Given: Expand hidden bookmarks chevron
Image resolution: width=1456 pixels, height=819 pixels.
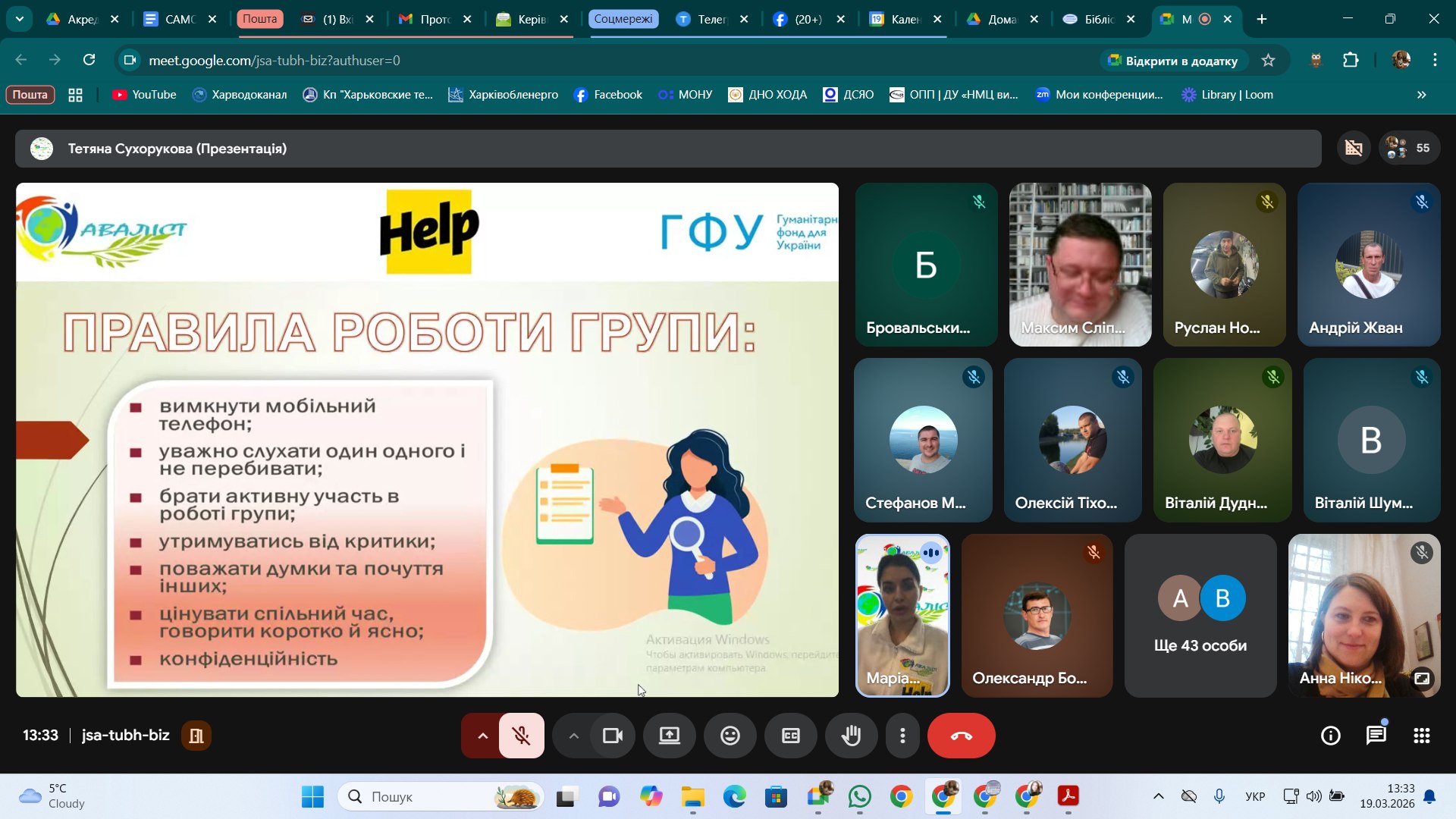Looking at the screenshot, I should pyautogui.click(x=1421, y=95).
